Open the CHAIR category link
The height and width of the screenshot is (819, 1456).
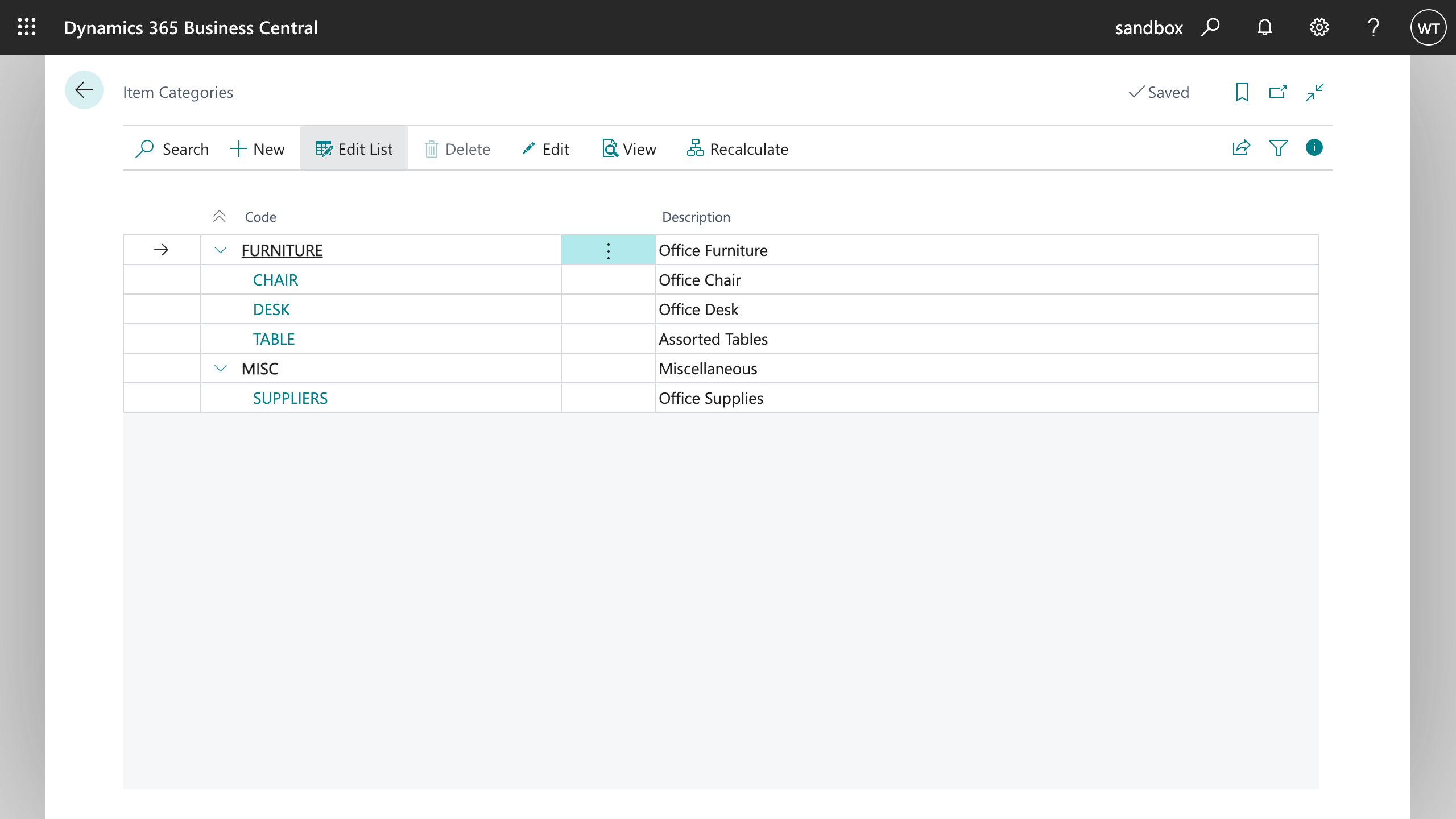(x=275, y=280)
